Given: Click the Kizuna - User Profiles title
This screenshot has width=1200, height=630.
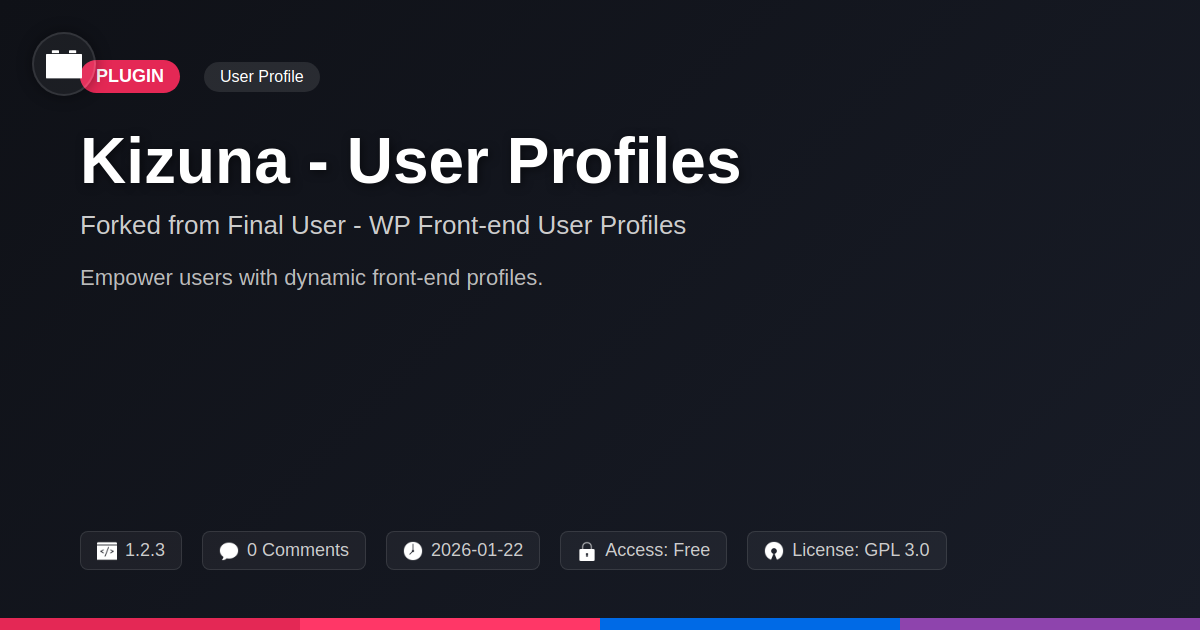Looking at the screenshot, I should point(410,161).
